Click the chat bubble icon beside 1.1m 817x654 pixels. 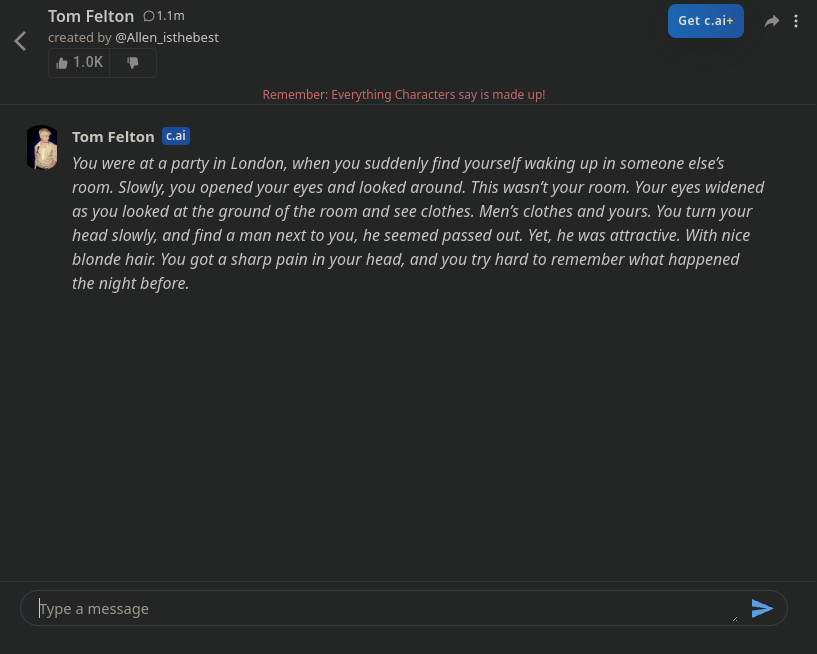(149, 16)
